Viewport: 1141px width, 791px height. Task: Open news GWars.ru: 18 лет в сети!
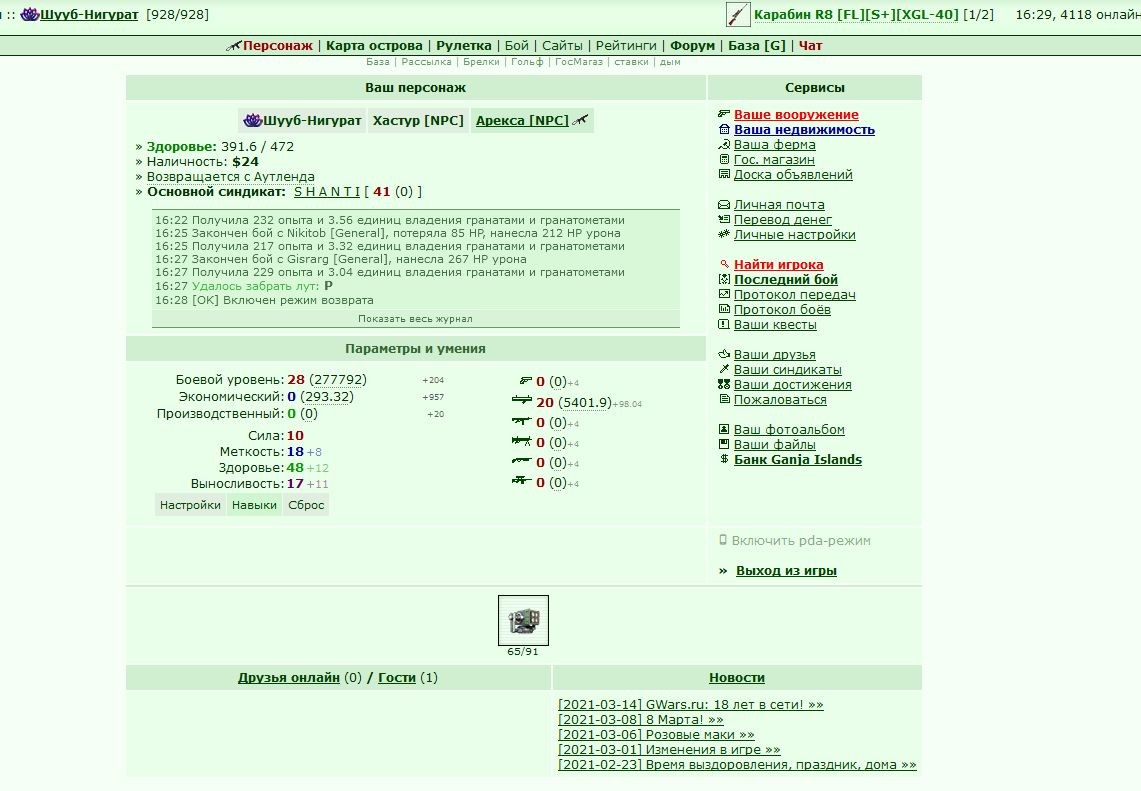(691, 704)
